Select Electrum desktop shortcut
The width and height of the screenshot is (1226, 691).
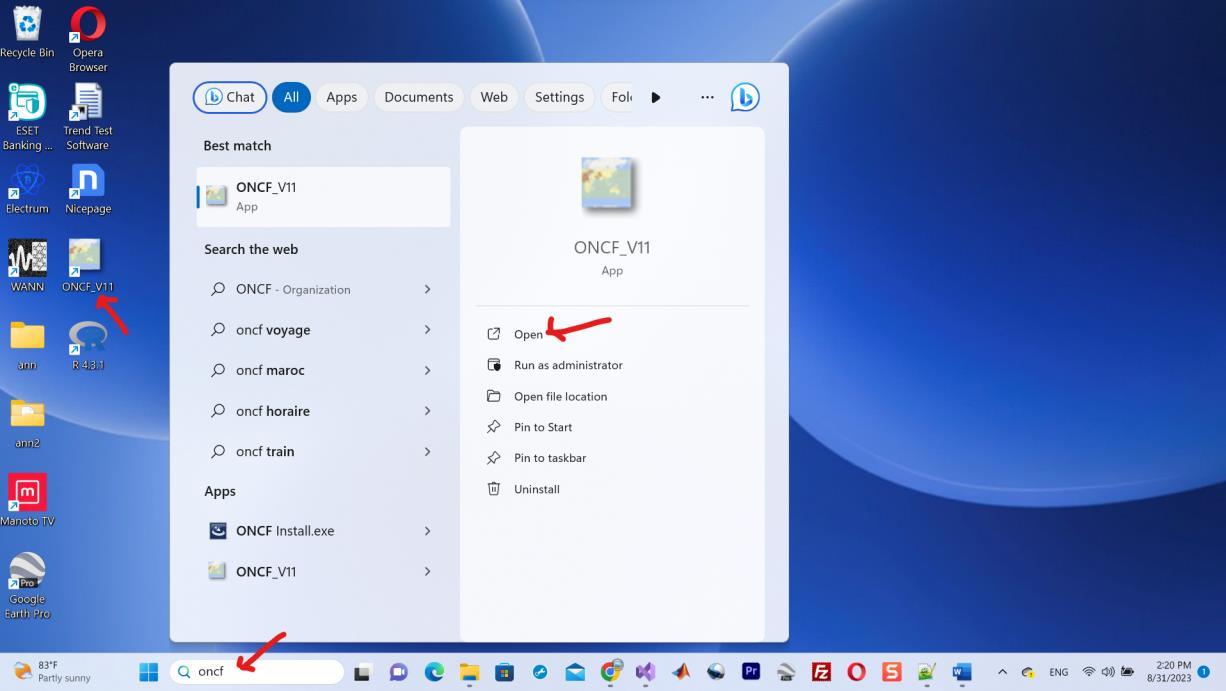click(x=27, y=188)
